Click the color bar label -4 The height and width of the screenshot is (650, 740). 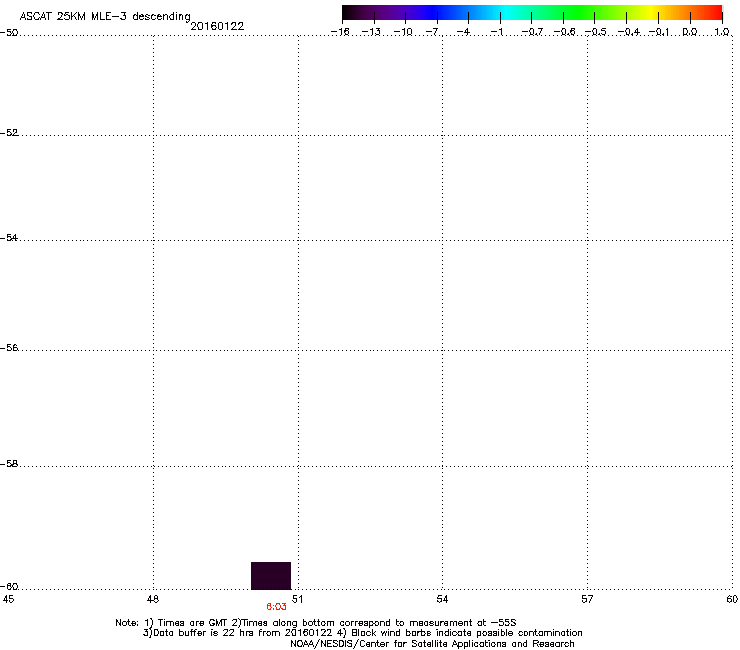tap(463, 32)
